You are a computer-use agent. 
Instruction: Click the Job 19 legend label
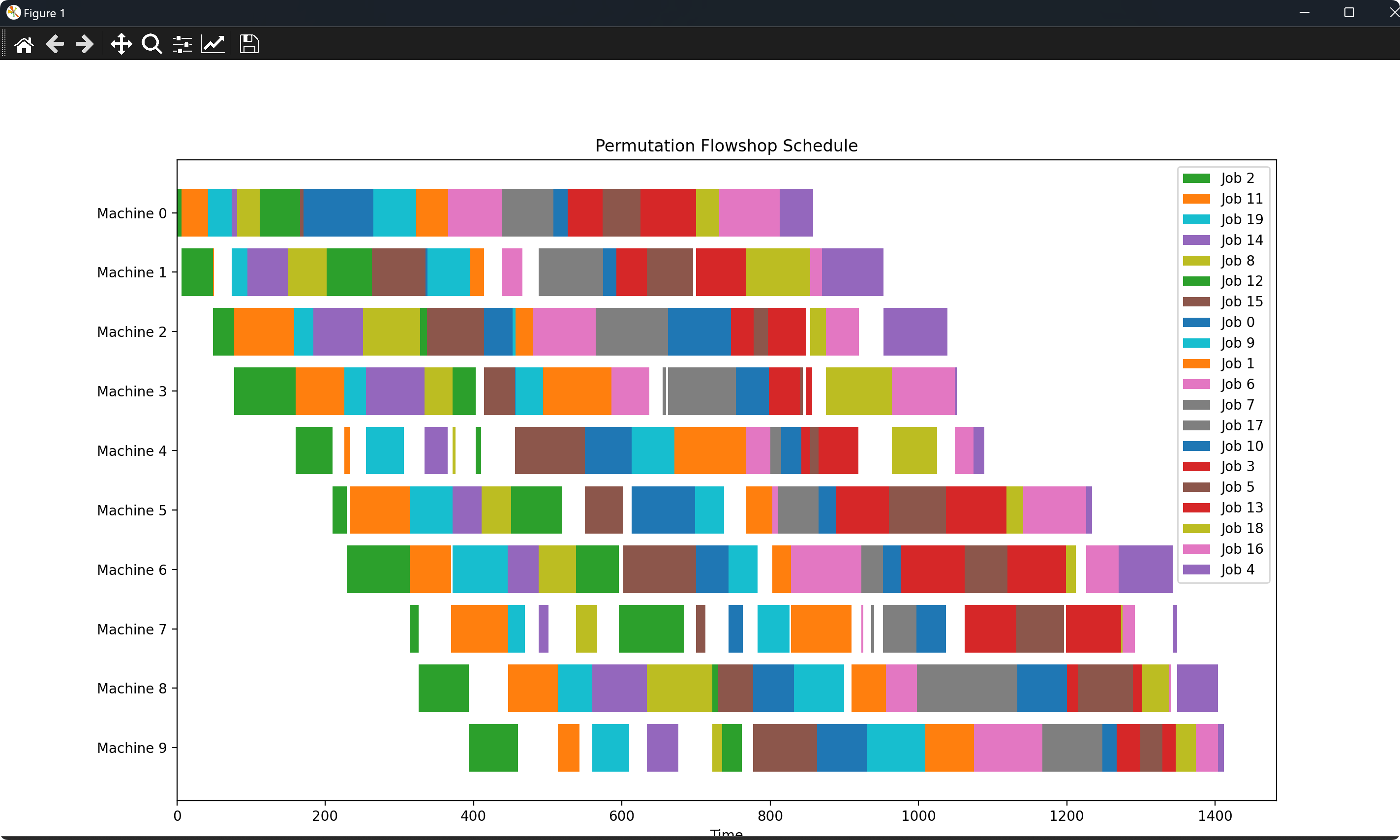coord(1242,220)
